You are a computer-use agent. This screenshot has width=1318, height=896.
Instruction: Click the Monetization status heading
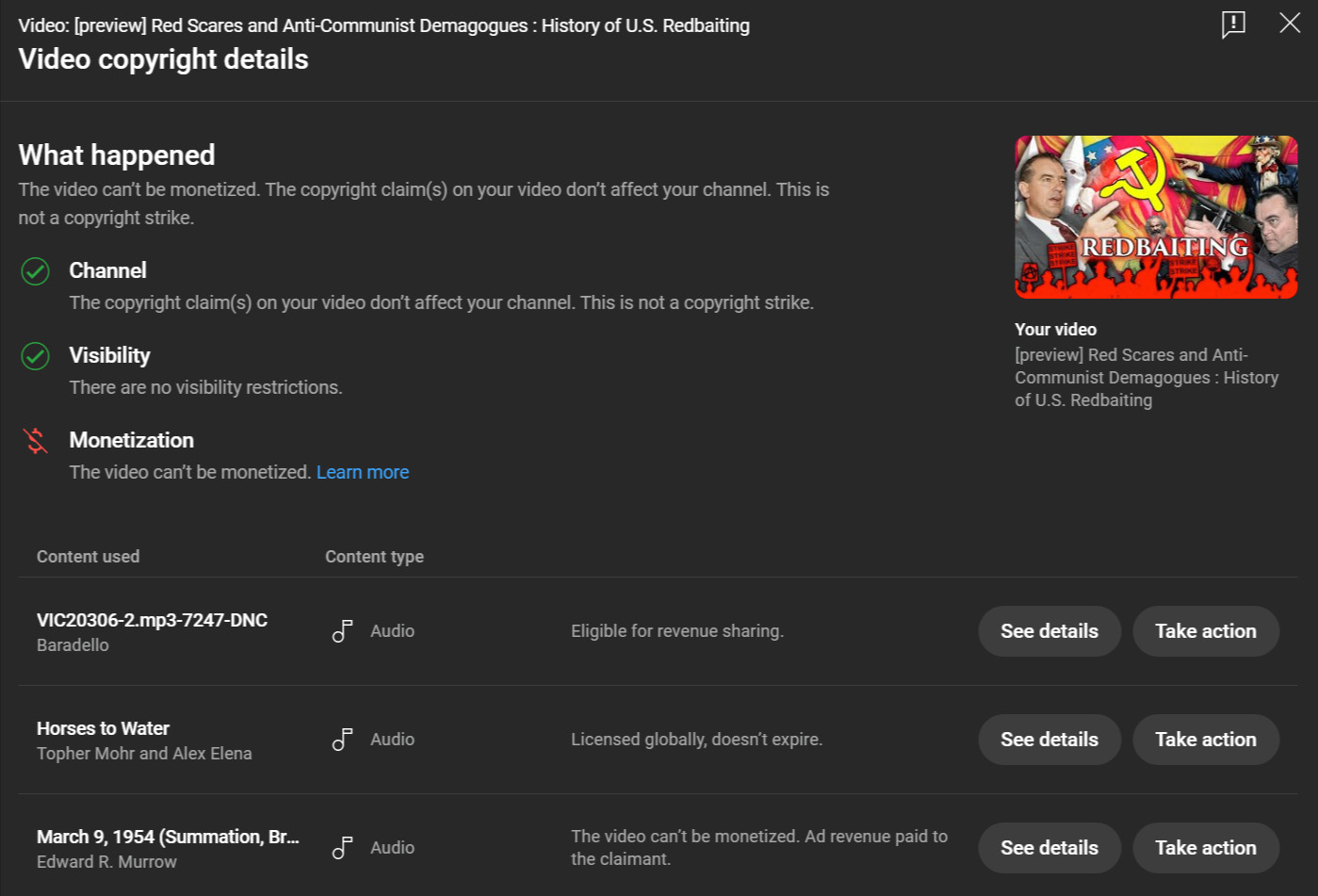131,440
